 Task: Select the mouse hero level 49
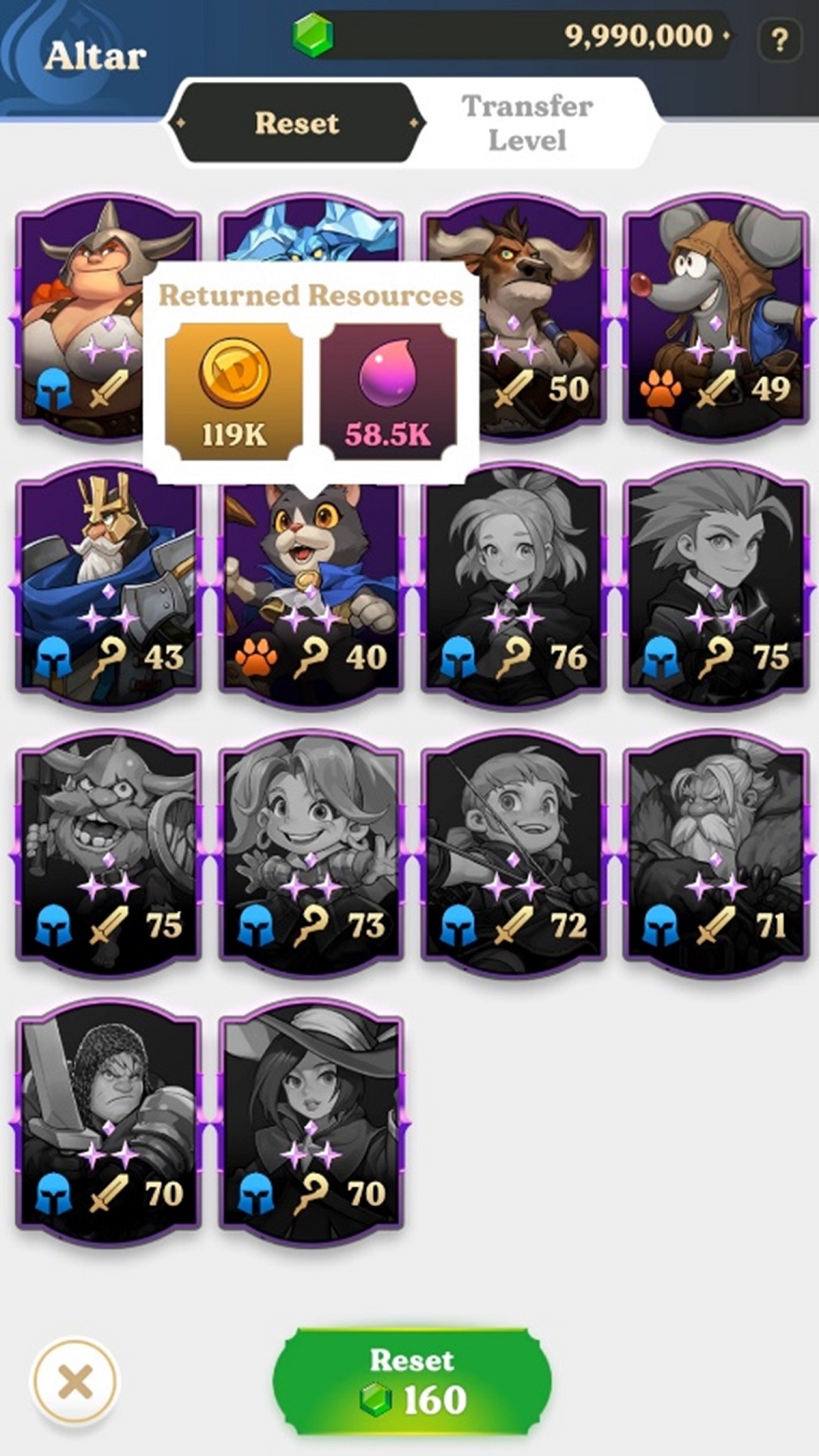716,317
